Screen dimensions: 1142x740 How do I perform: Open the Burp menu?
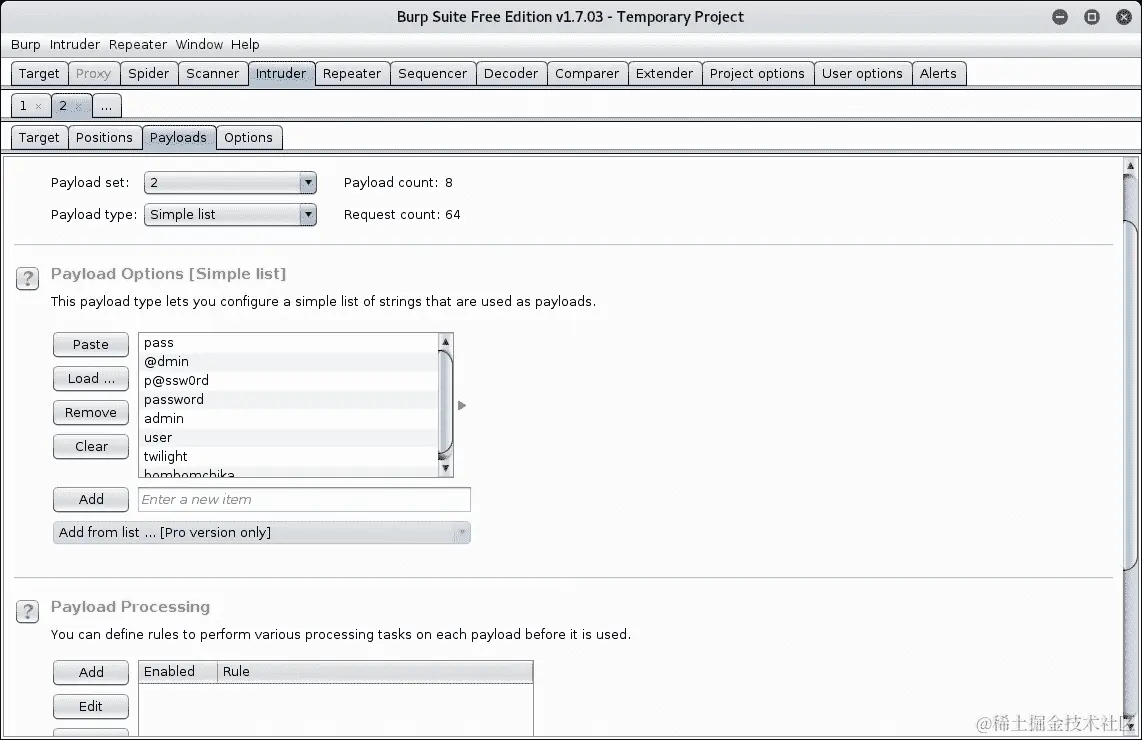point(25,44)
